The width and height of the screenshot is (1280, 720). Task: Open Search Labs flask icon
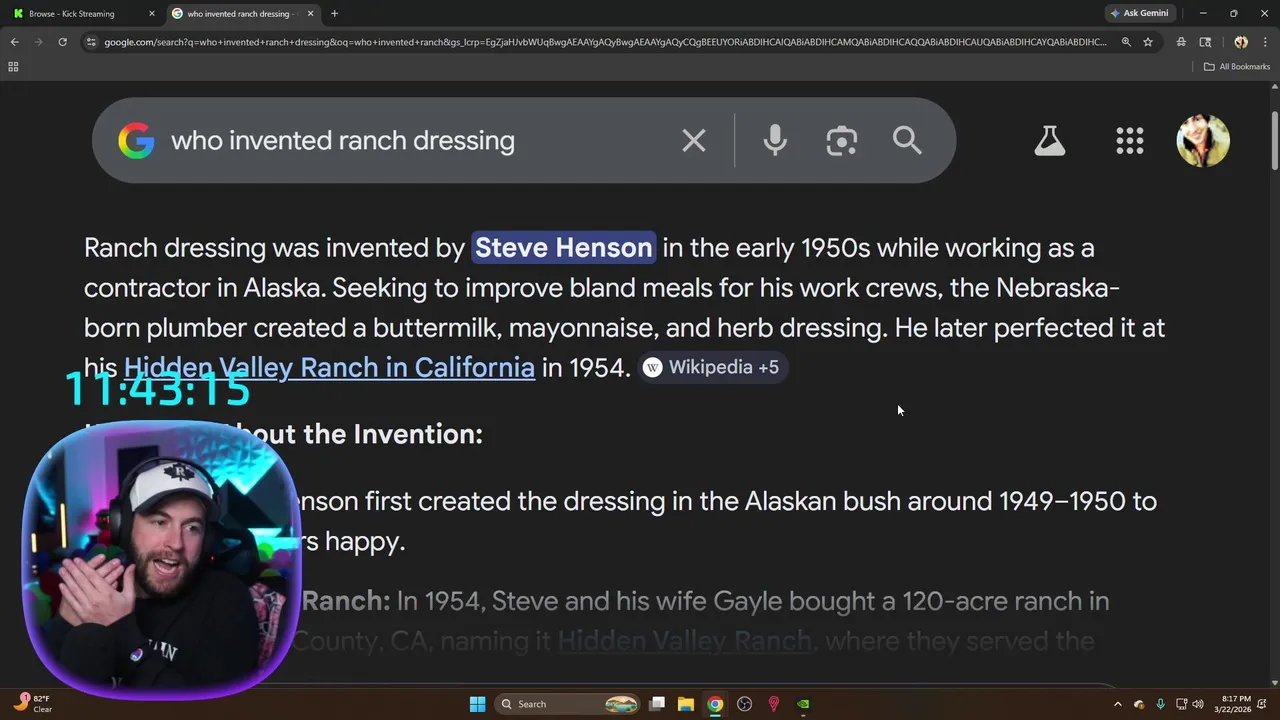pos(1049,141)
